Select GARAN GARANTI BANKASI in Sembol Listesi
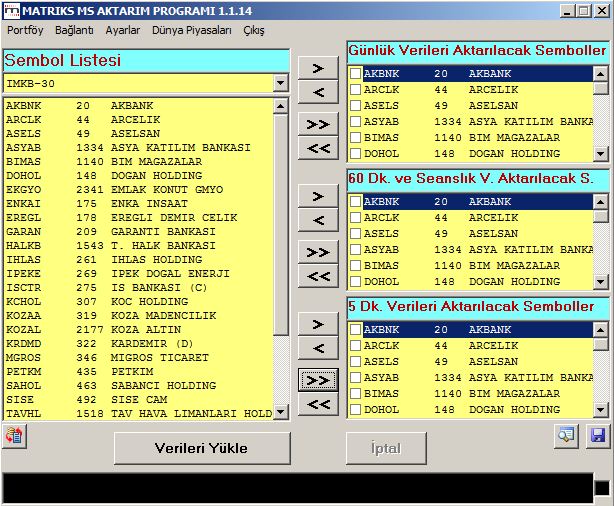The width and height of the screenshot is (614, 506). (x=139, y=231)
